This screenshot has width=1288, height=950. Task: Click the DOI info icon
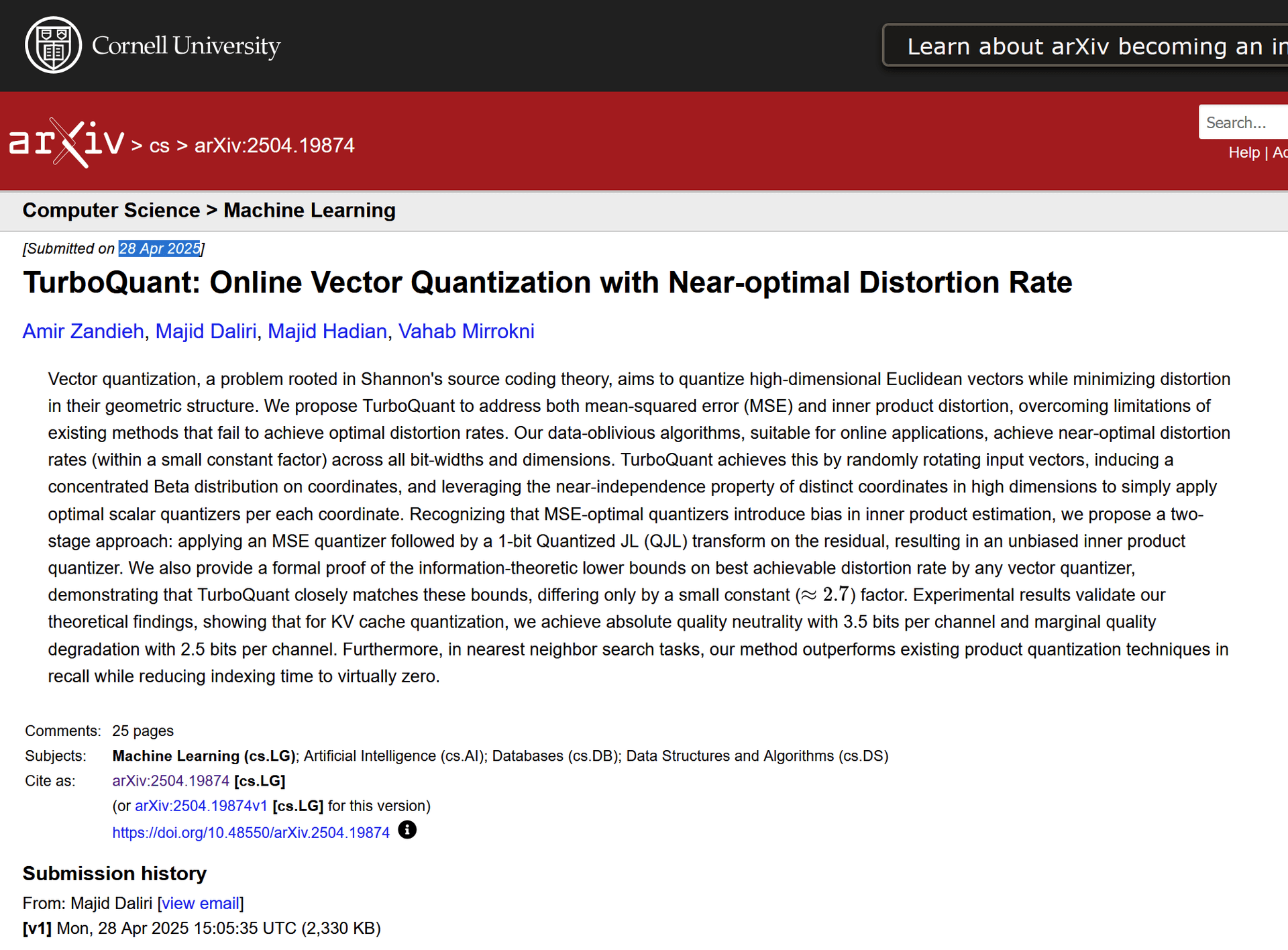(x=407, y=830)
